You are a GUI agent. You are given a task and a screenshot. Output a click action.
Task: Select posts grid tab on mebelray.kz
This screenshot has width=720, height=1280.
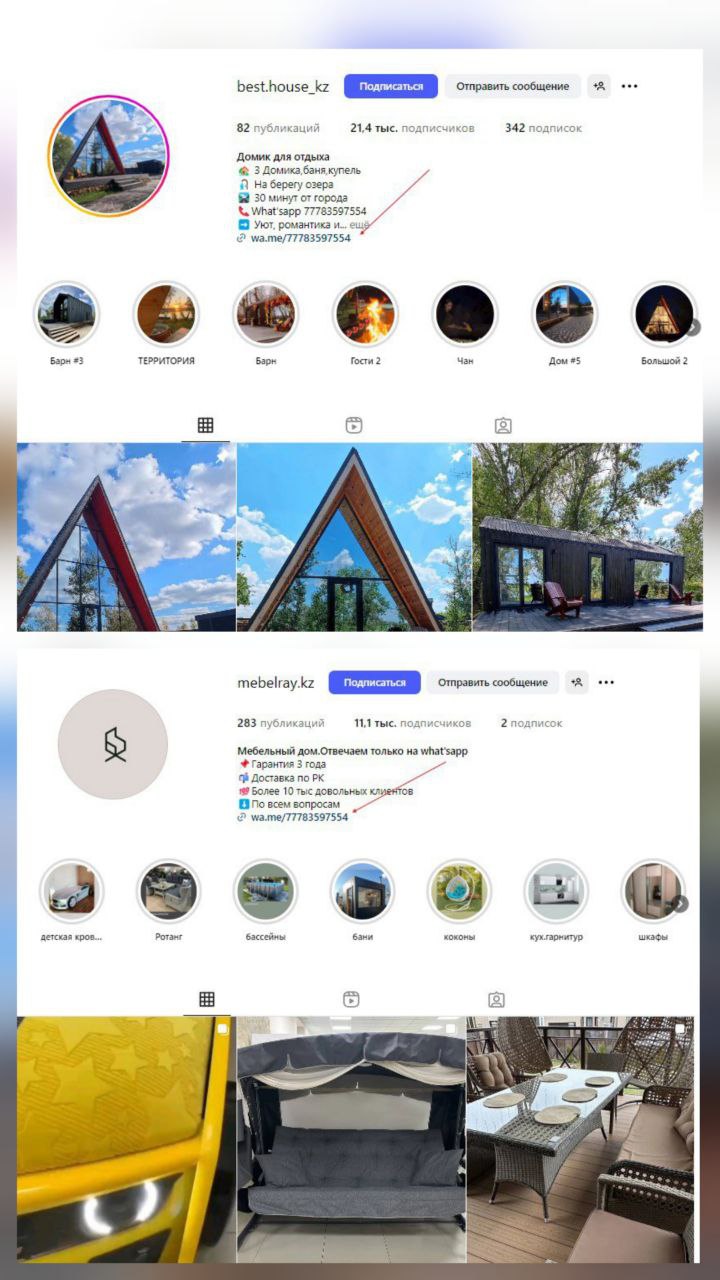point(206,999)
